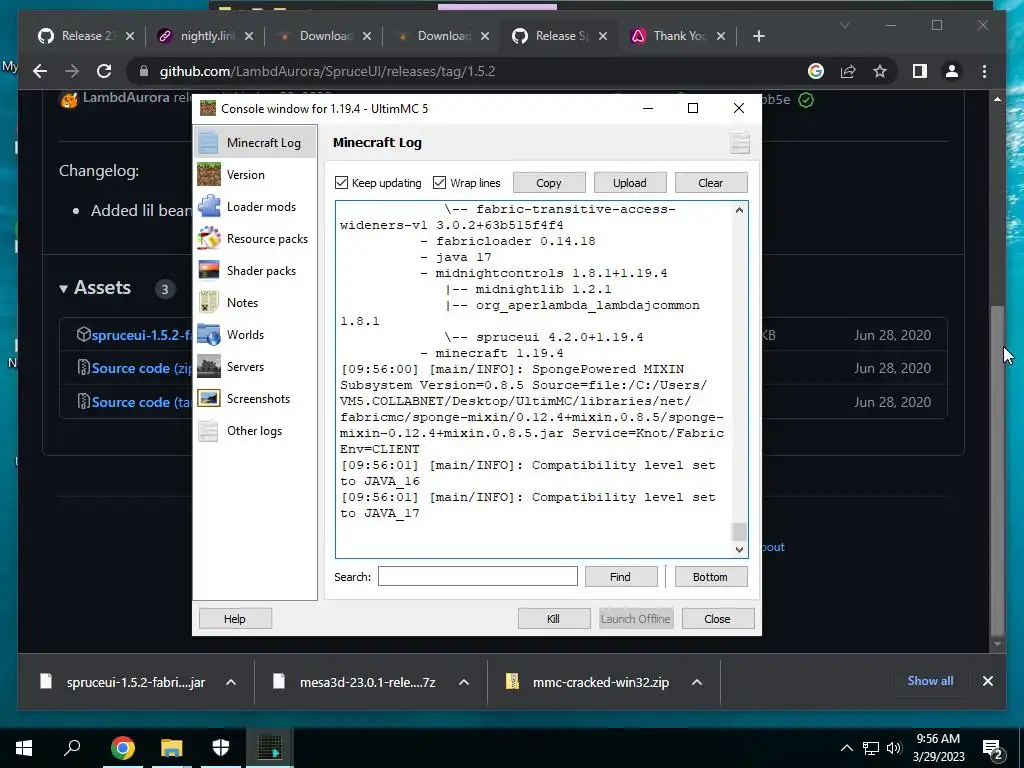Open Chrome's three-dot menu
This screenshot has width=1024, height=768.
pos(984,71)
